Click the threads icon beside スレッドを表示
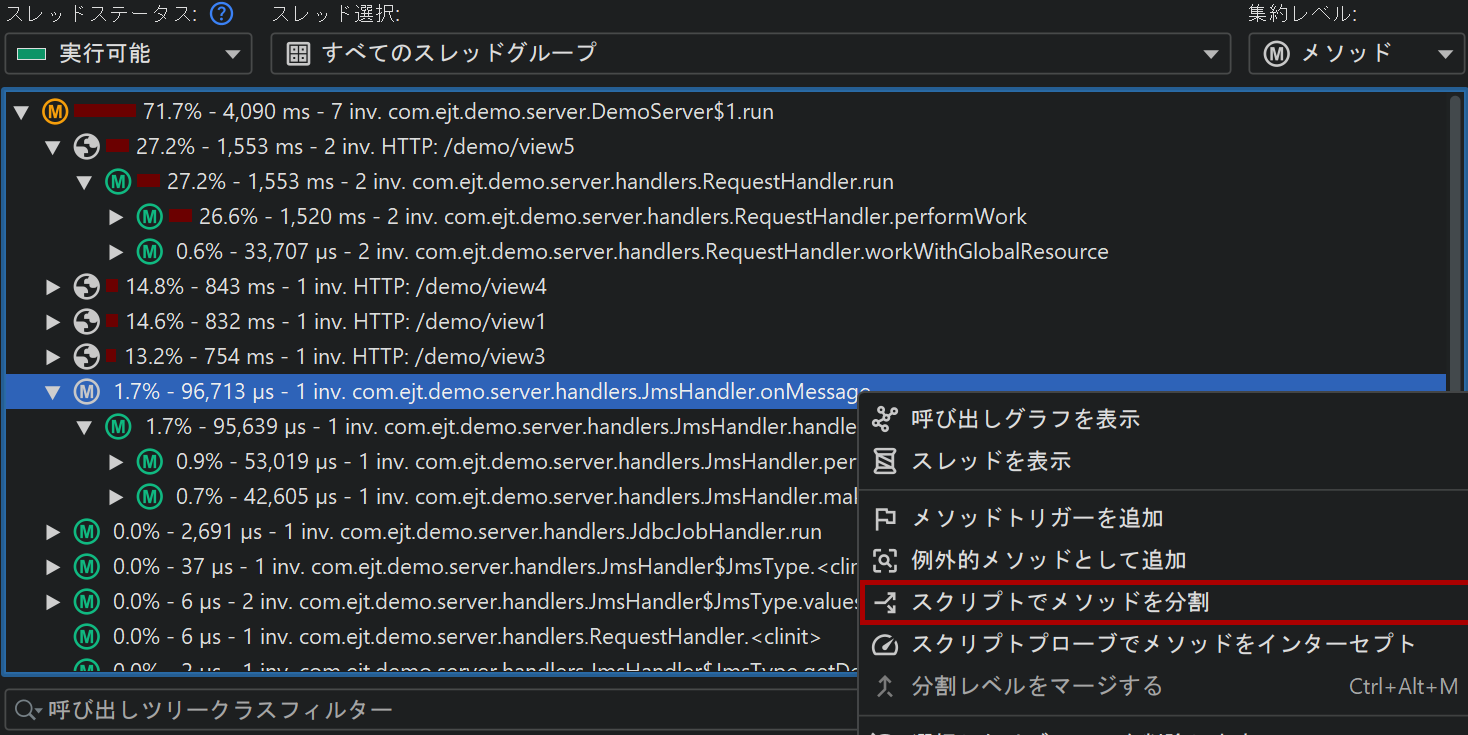Screen dimensions: 1468x735 pyautogui.click(x=885, y=461)
